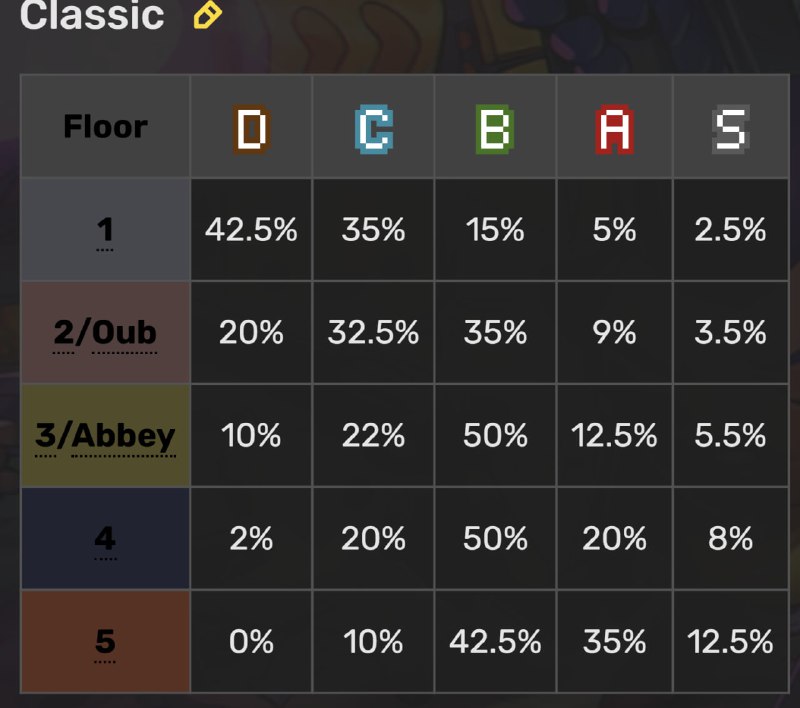Open the floor 5 link

105,641
